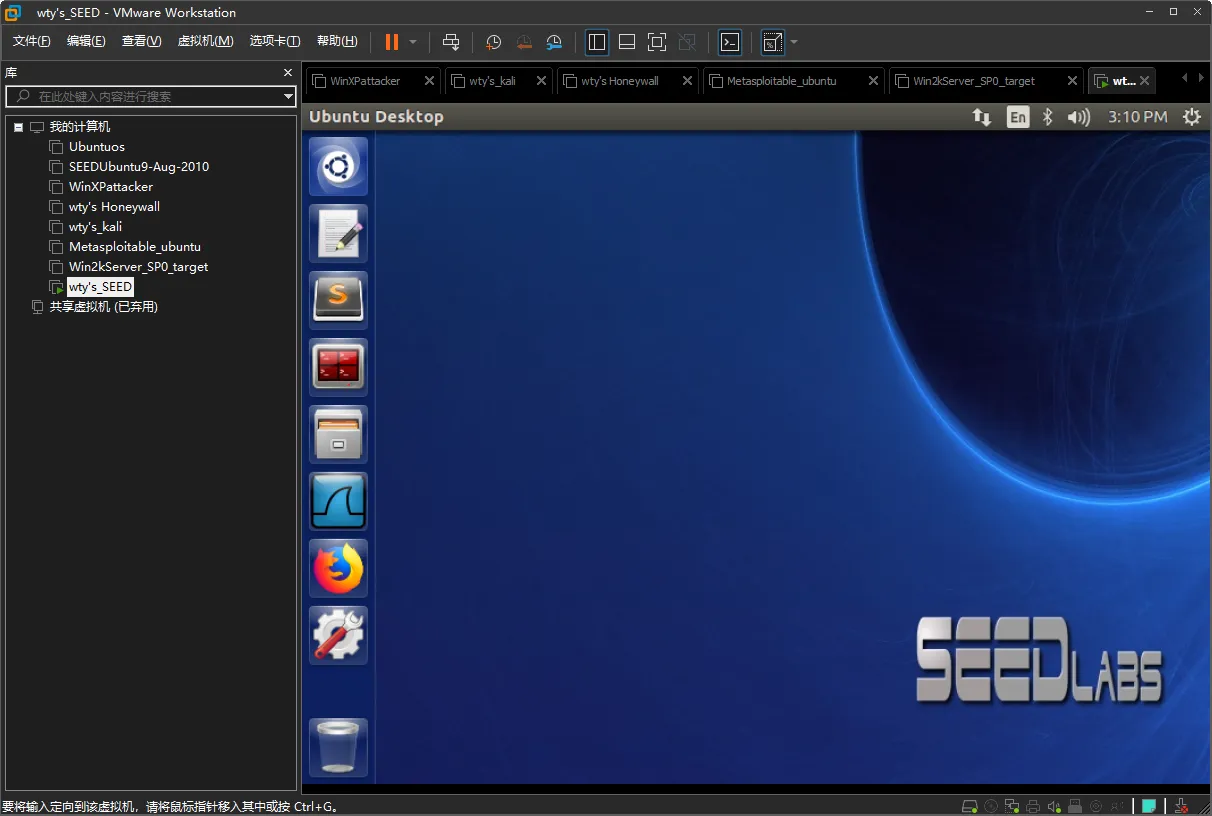The width and height of the screenshot is (1212, 816).
Task: Open the Files manager from launcher
Action: point(338,434)
